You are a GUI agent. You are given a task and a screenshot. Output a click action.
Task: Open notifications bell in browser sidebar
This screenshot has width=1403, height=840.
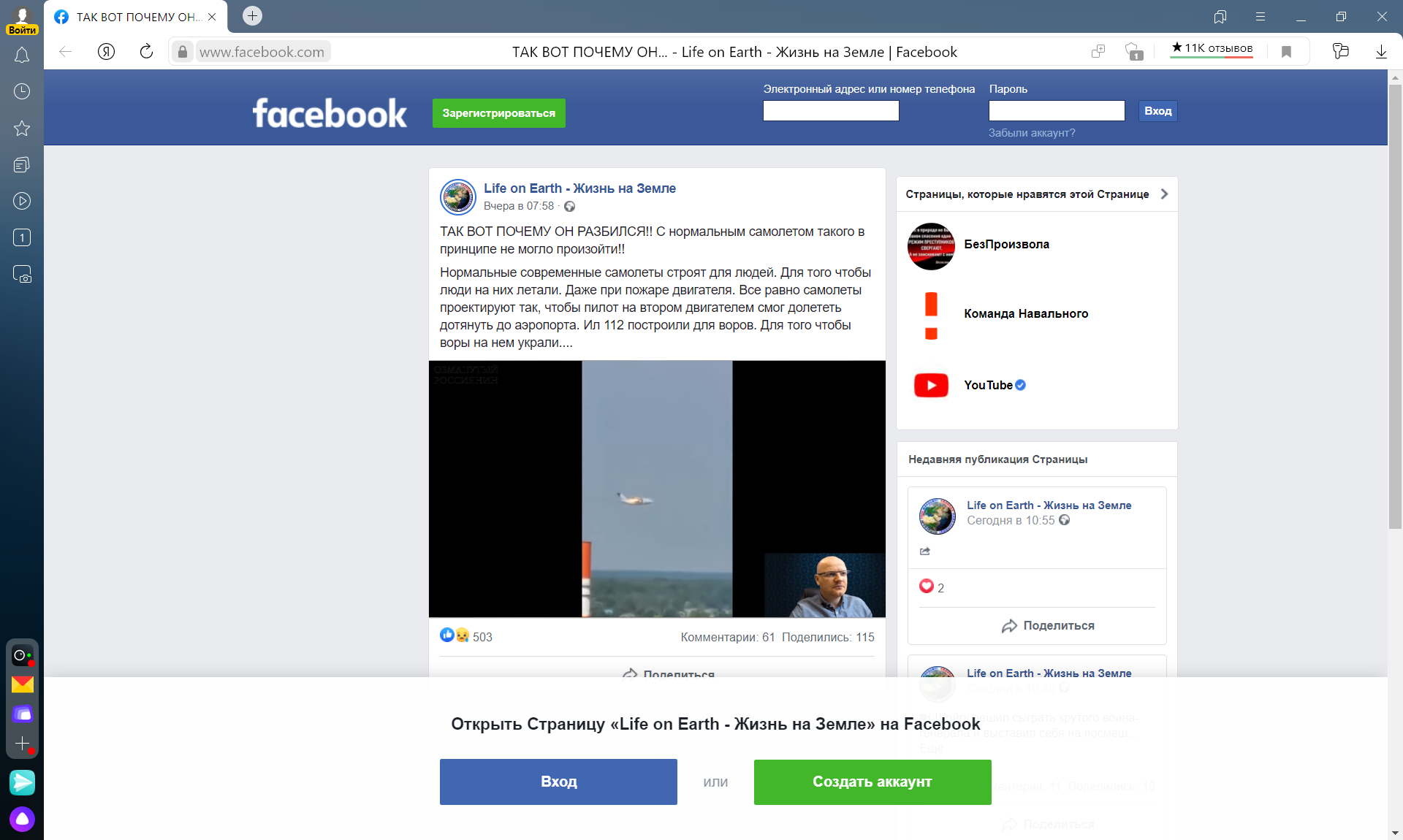22,56
